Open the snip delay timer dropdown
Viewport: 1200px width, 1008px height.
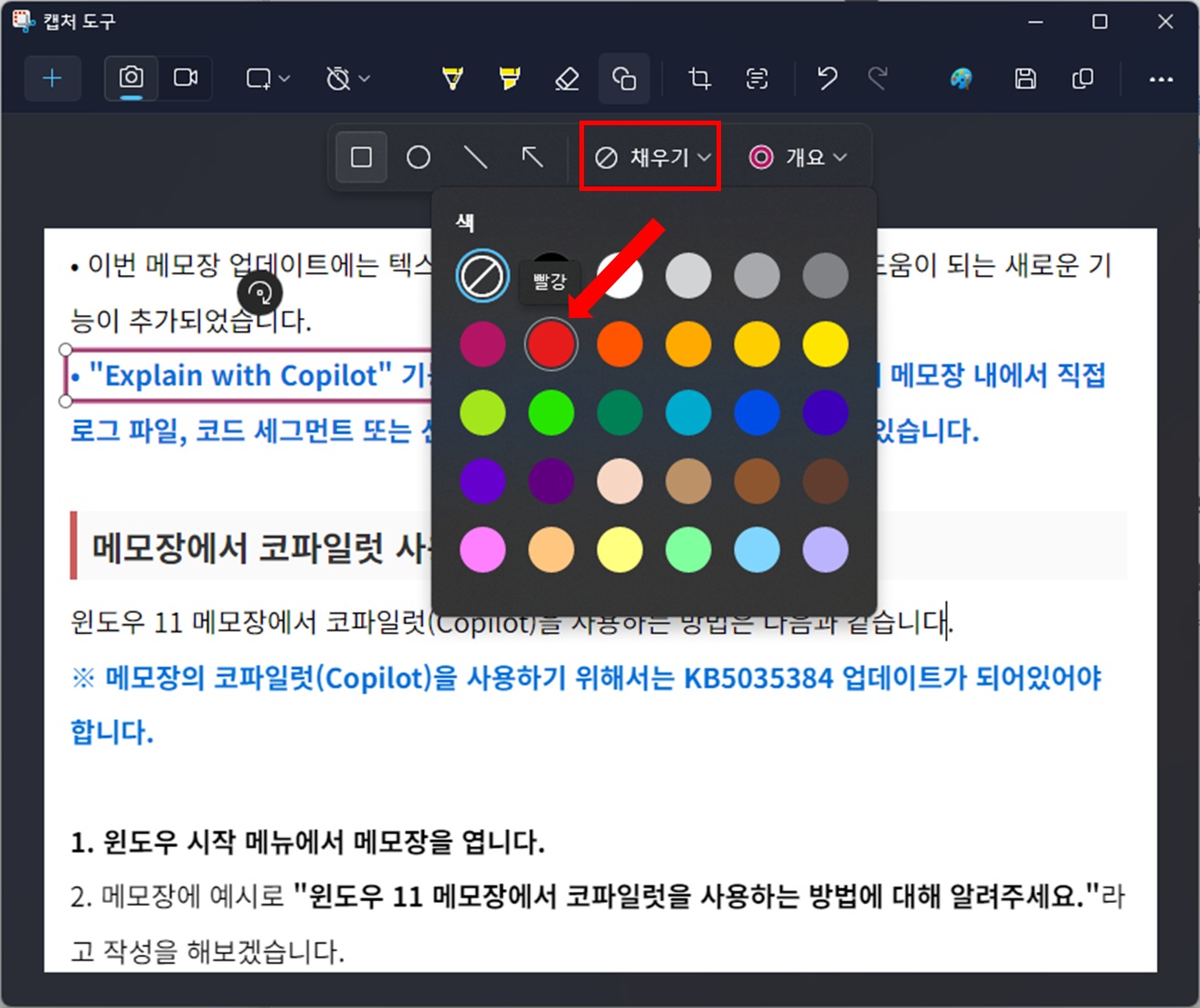click(348, 80)
